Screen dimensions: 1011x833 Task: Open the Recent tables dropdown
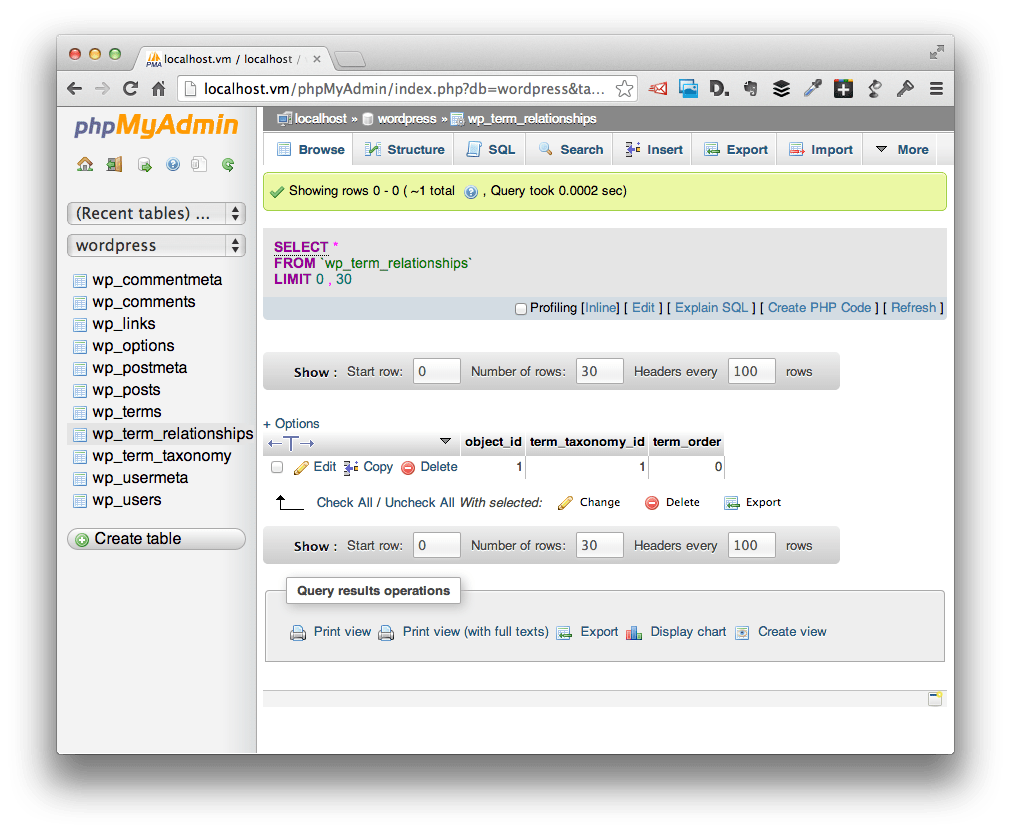tap(156, 213)
